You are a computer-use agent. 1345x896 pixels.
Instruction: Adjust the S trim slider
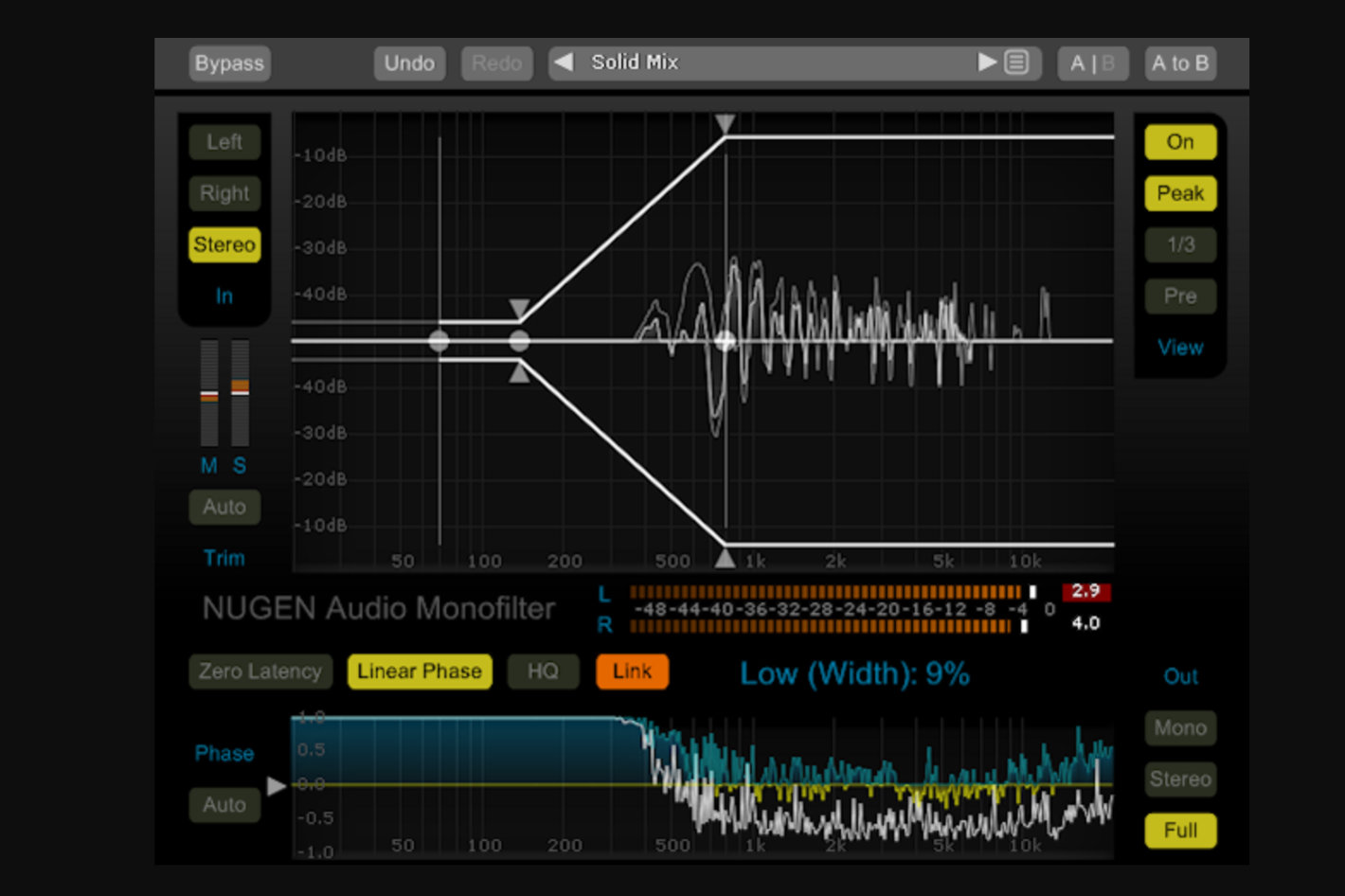pos(241,393)
